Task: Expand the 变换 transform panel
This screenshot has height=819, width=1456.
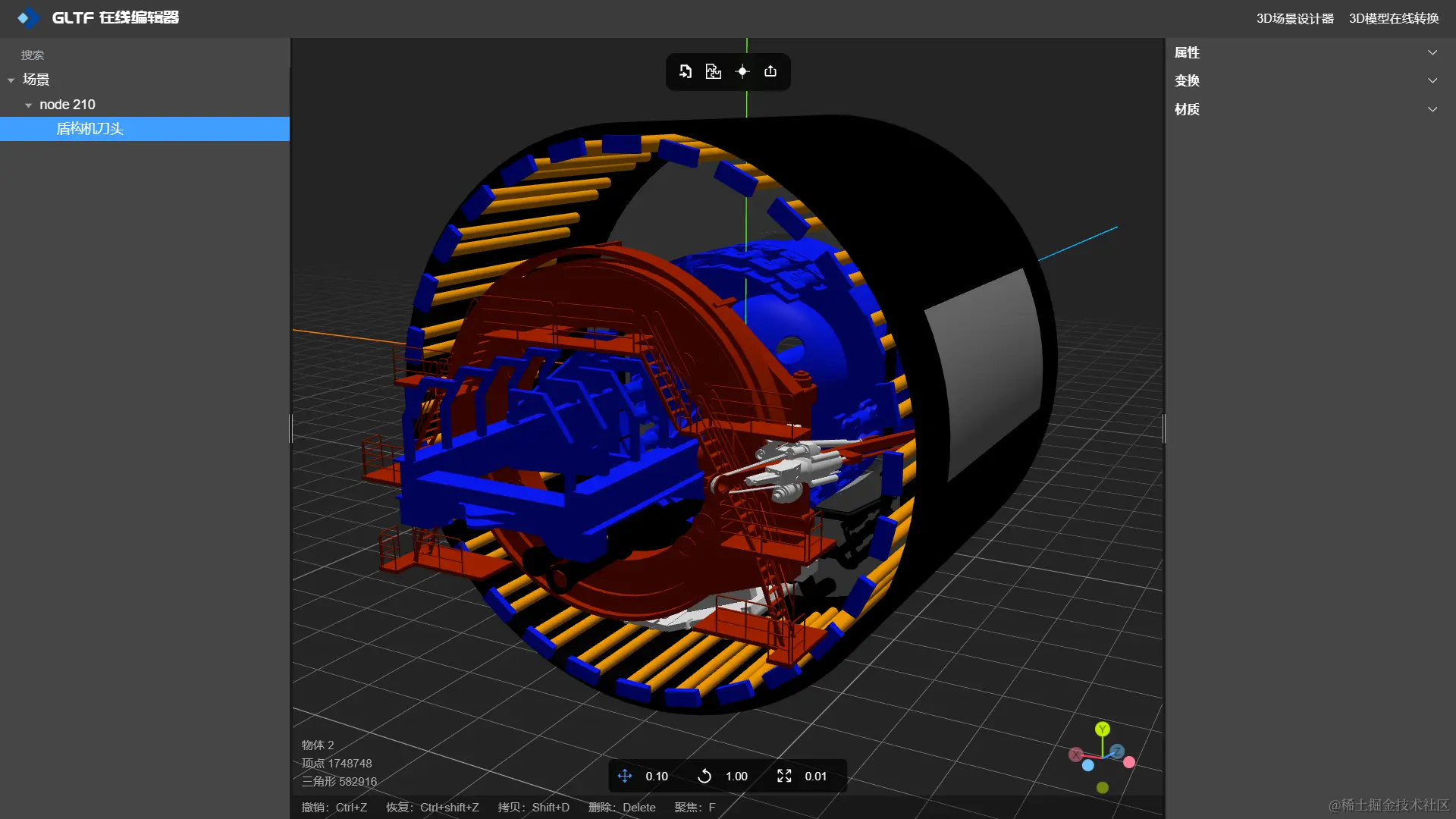Action: 1432,80
